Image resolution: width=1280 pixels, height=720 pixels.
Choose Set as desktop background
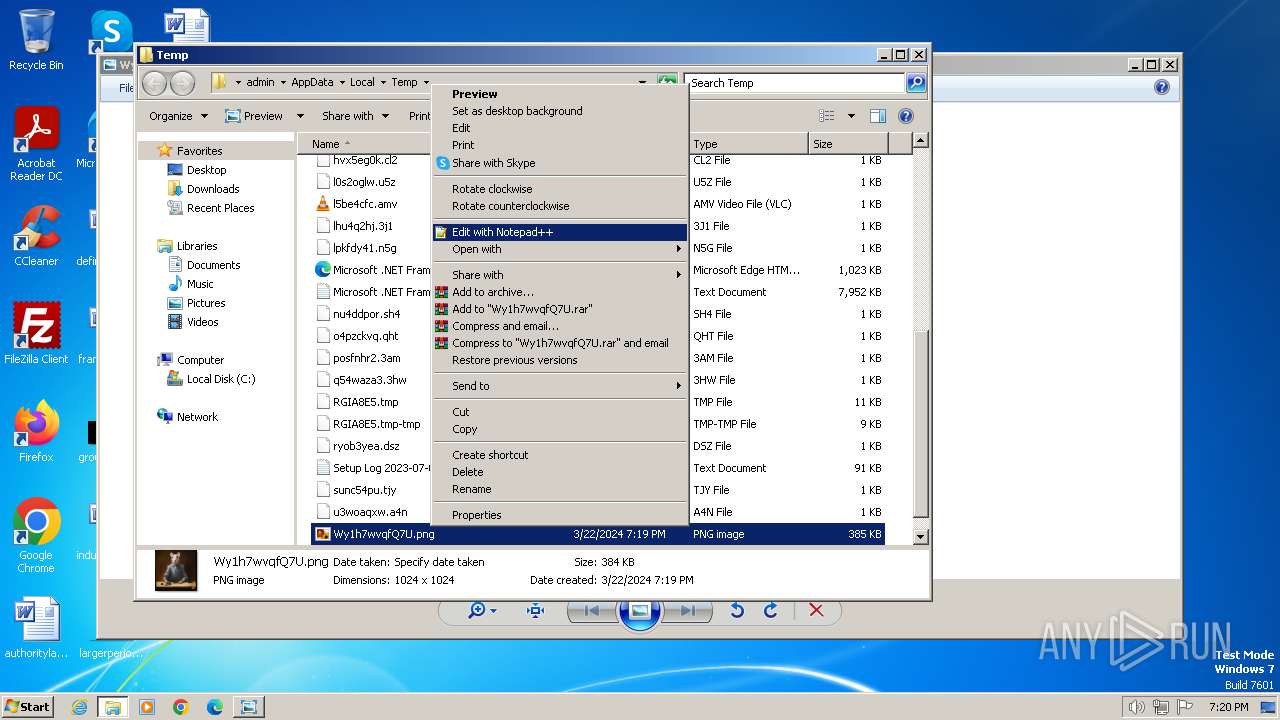[560, 111]
